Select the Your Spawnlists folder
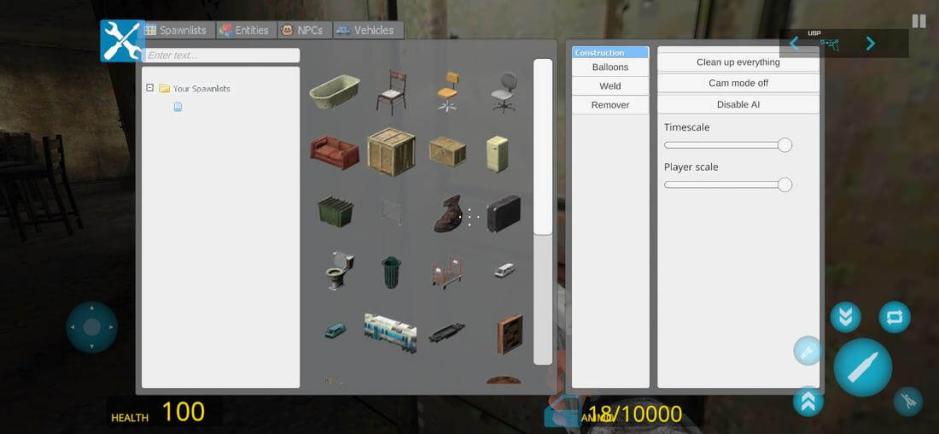Viewport: 939px width, 434px height. [x=195, y=89]
